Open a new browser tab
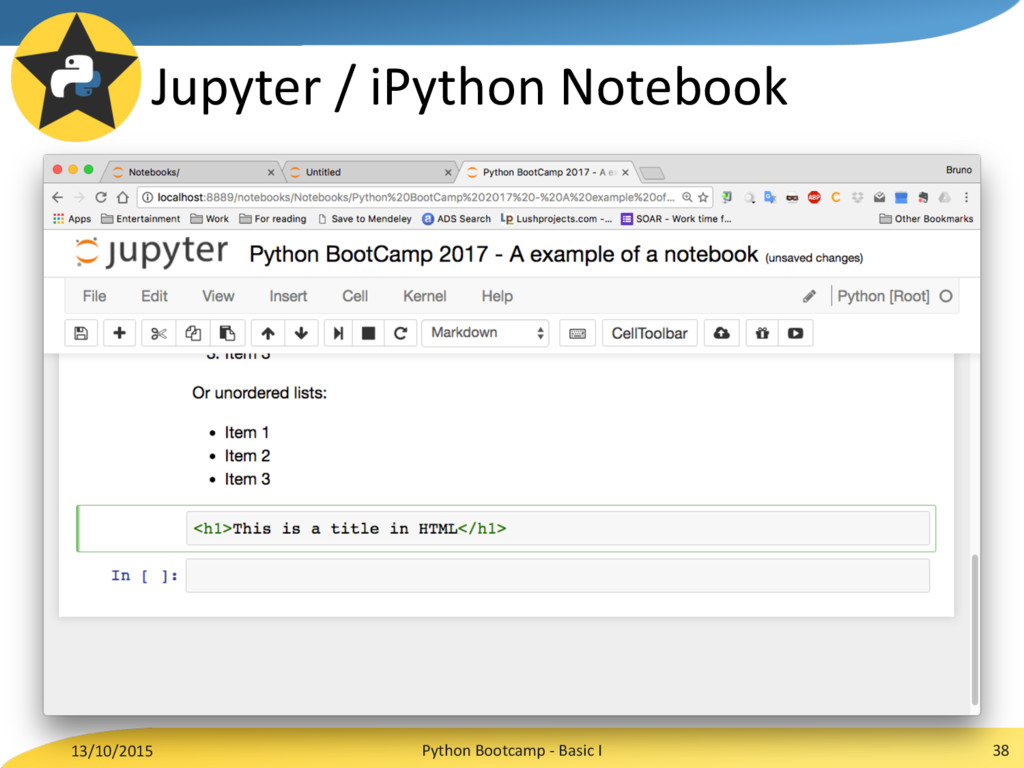The width and height of the screenshot is (1024, 768). (x=652, y=173)
